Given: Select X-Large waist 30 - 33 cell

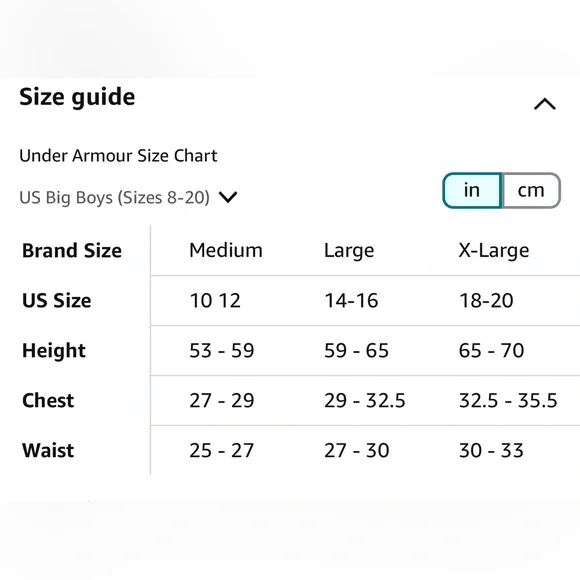Looking at the screenshot, I should [x=491, y=451].
